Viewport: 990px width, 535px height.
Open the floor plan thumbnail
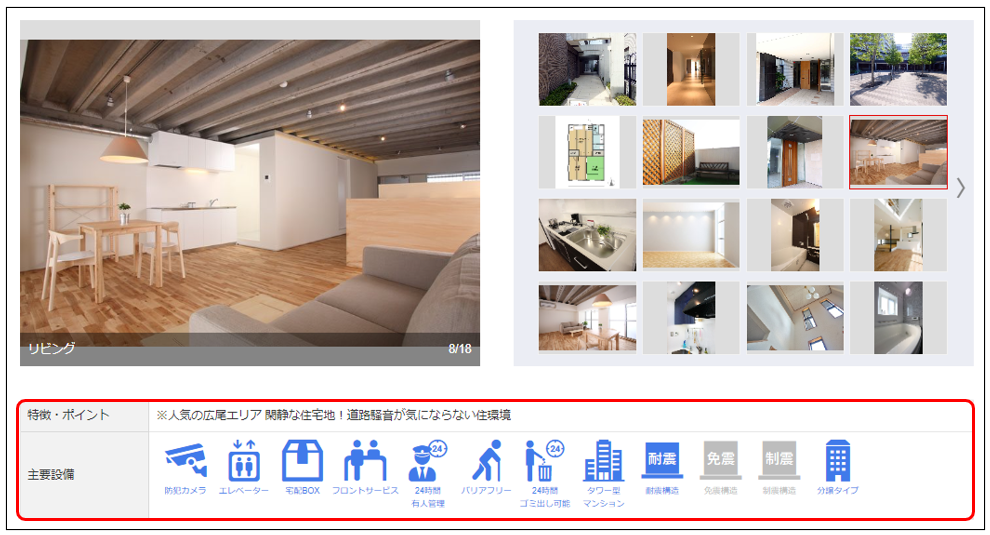587,152
